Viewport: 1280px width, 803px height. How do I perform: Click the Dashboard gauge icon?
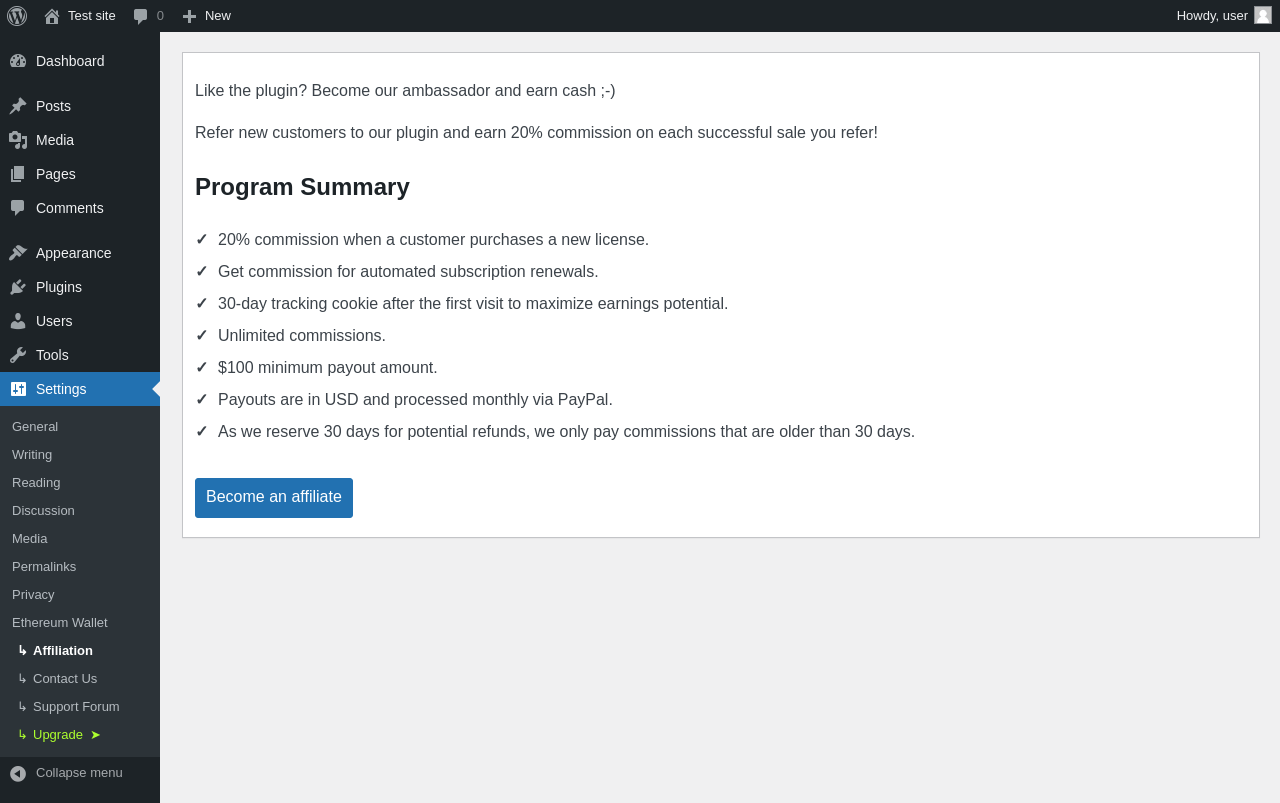[x=18, y=61]
